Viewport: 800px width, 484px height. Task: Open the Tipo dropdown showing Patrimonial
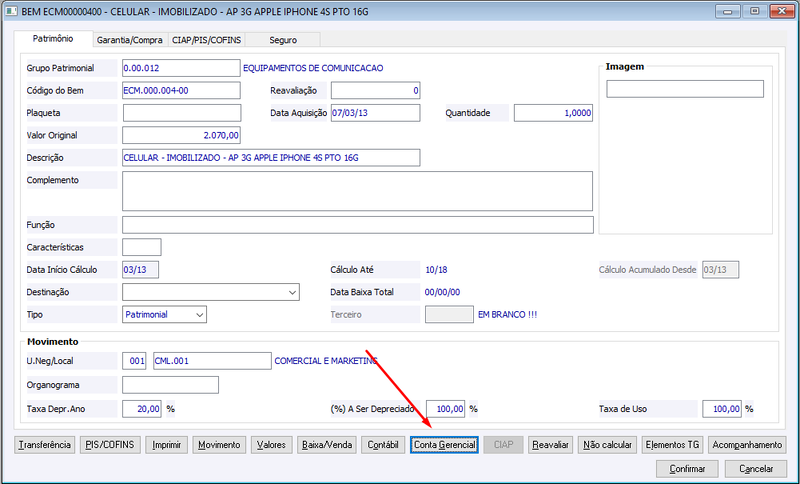click(x=164, y=315)
